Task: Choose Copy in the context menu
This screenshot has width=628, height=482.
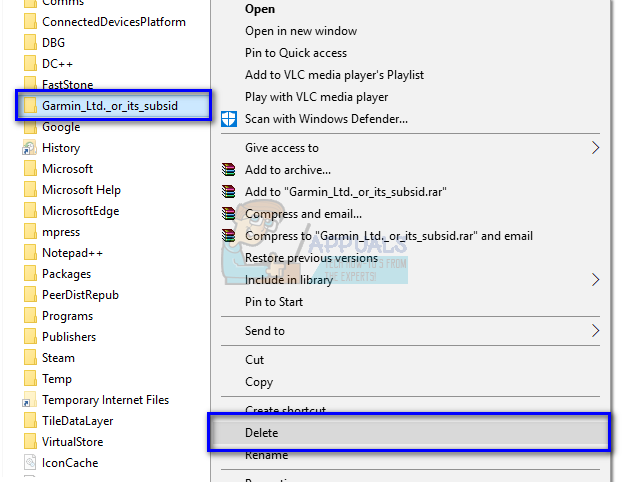Action: point(259,382)
